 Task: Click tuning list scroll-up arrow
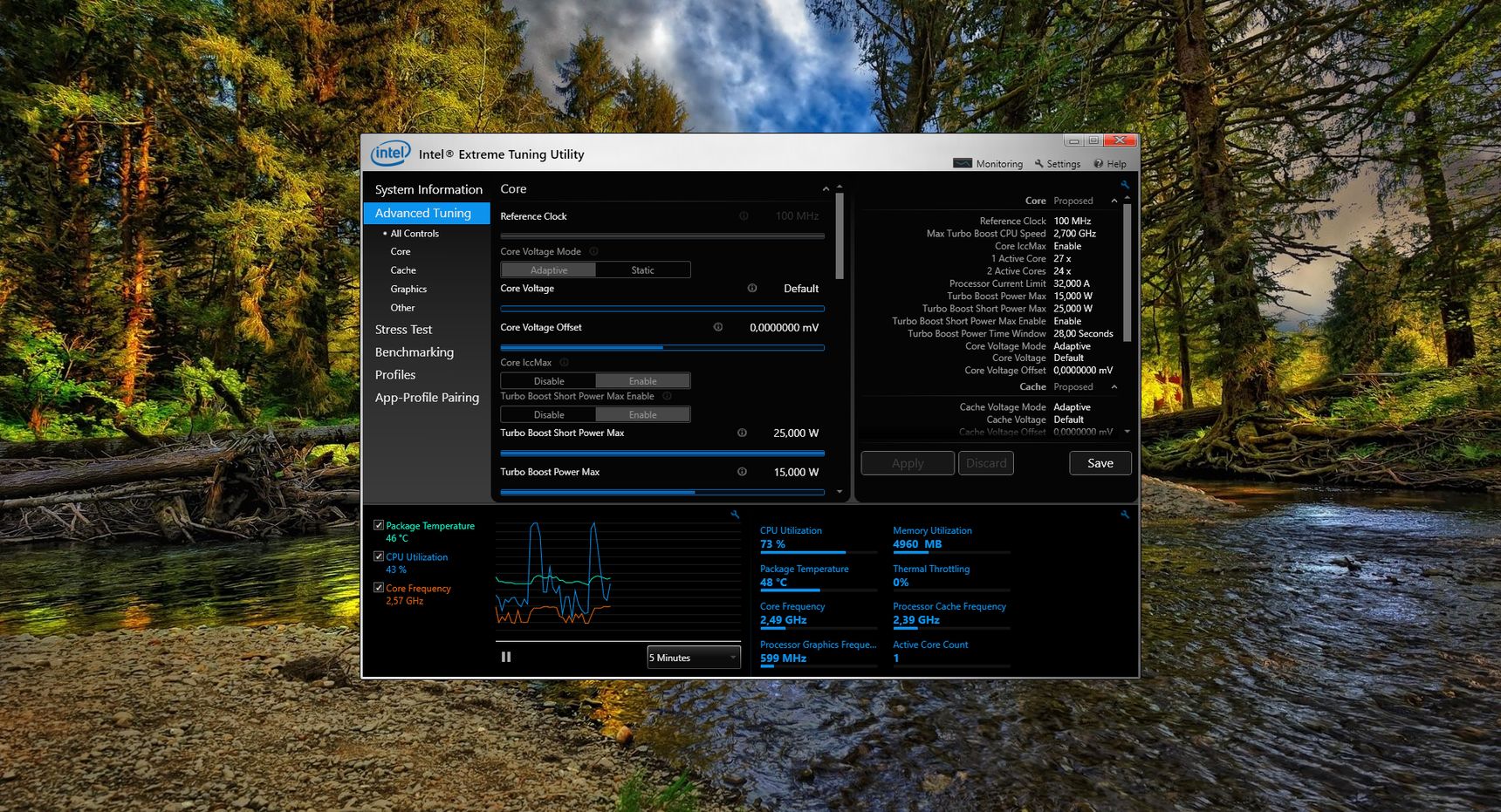point(840,187)
